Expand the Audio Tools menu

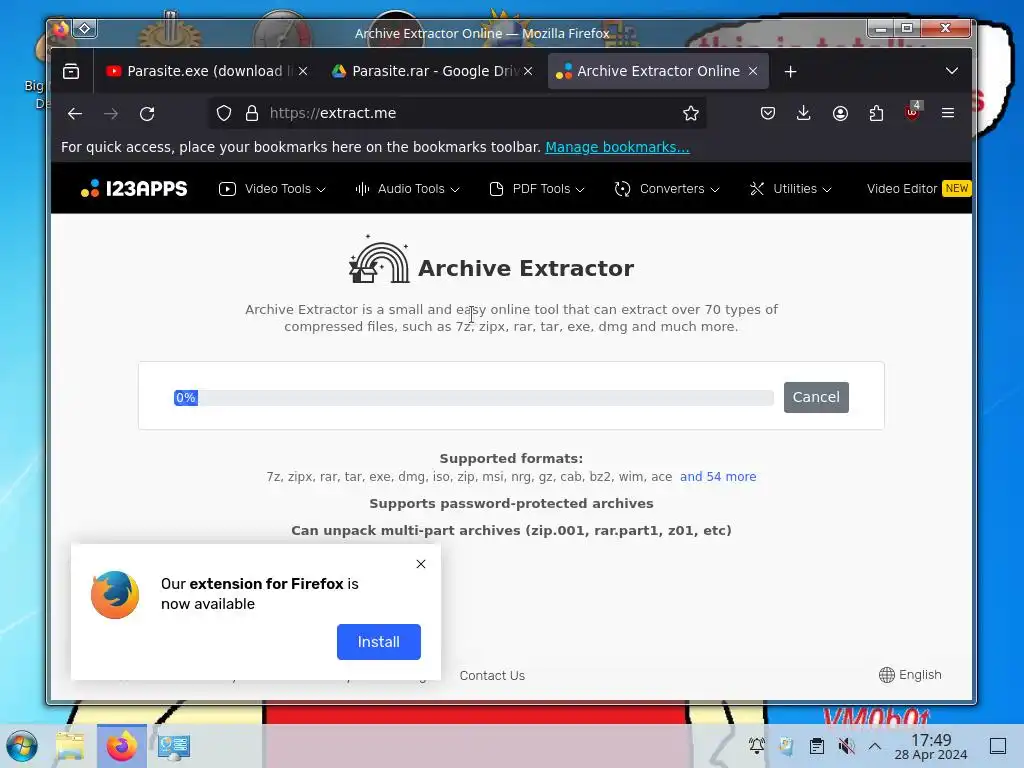407,189
